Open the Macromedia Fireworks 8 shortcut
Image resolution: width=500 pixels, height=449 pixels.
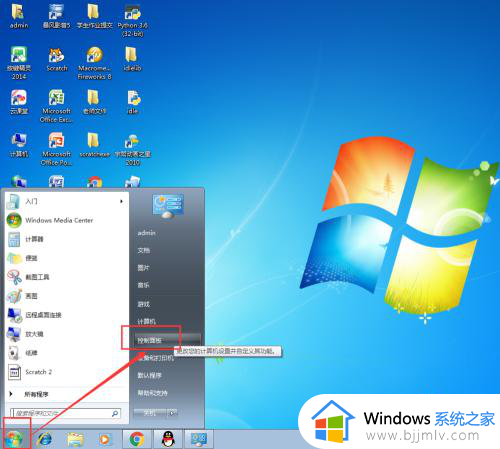pyautogui.click(x=95, y=63)
